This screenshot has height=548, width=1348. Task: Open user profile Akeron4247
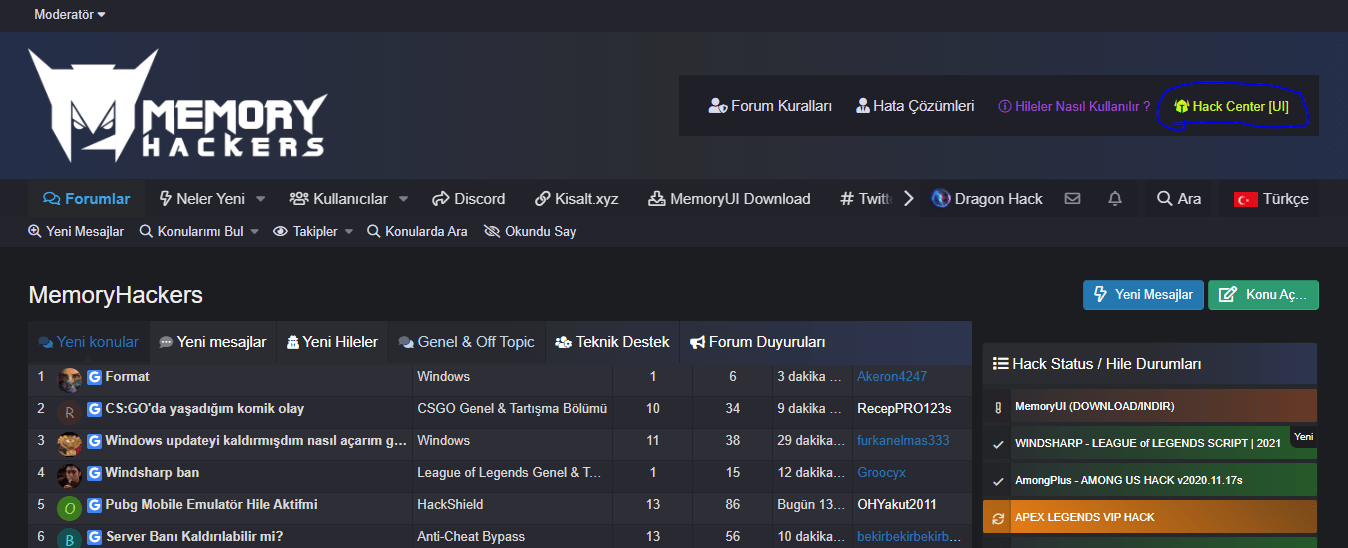[892, 377]
